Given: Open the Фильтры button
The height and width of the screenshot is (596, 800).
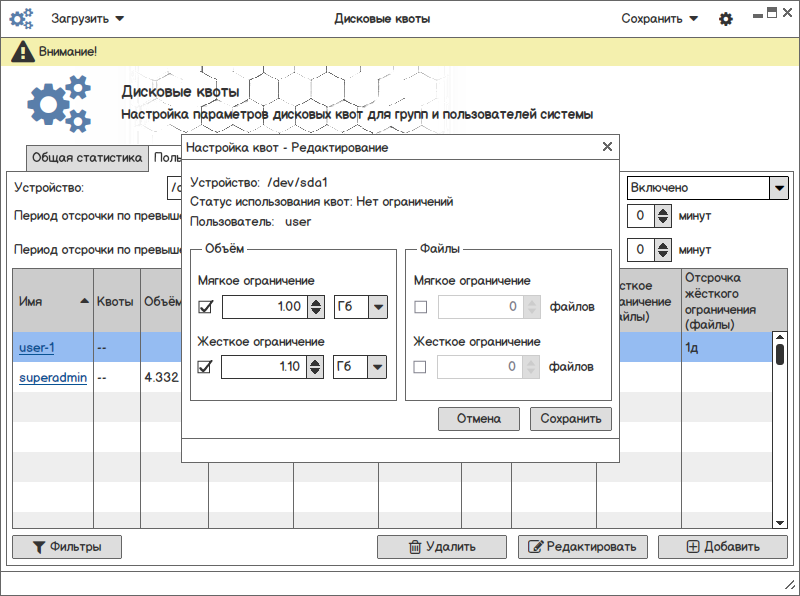Looking at the screenshot, I should 67,547.
